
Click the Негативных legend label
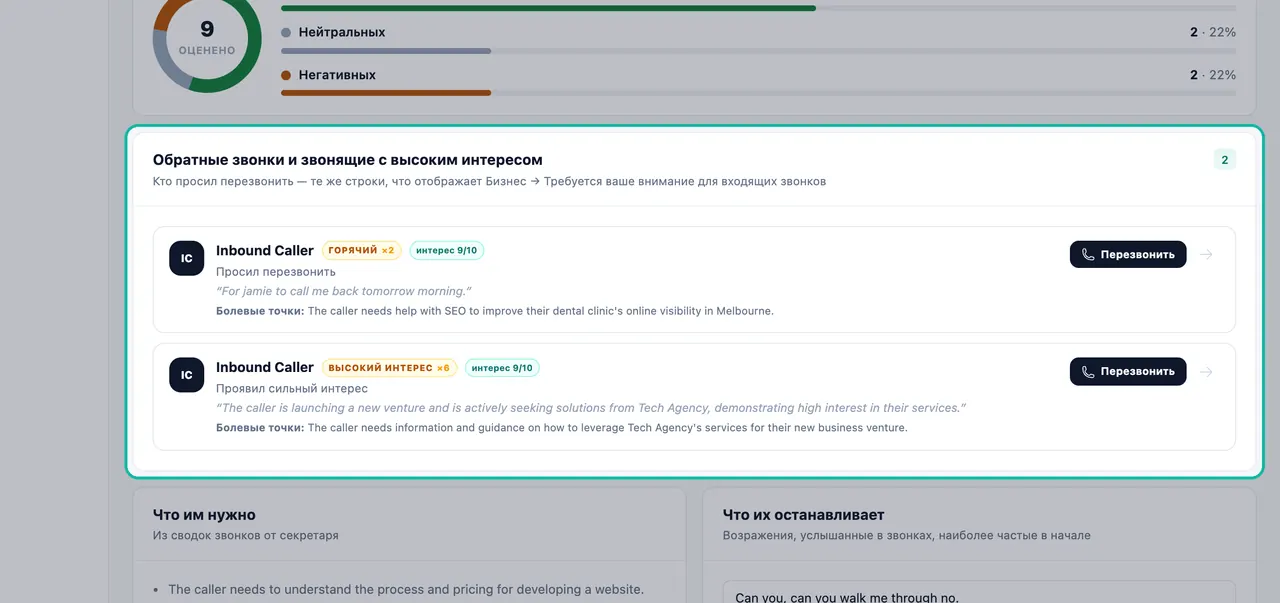(x=337, y=75)
